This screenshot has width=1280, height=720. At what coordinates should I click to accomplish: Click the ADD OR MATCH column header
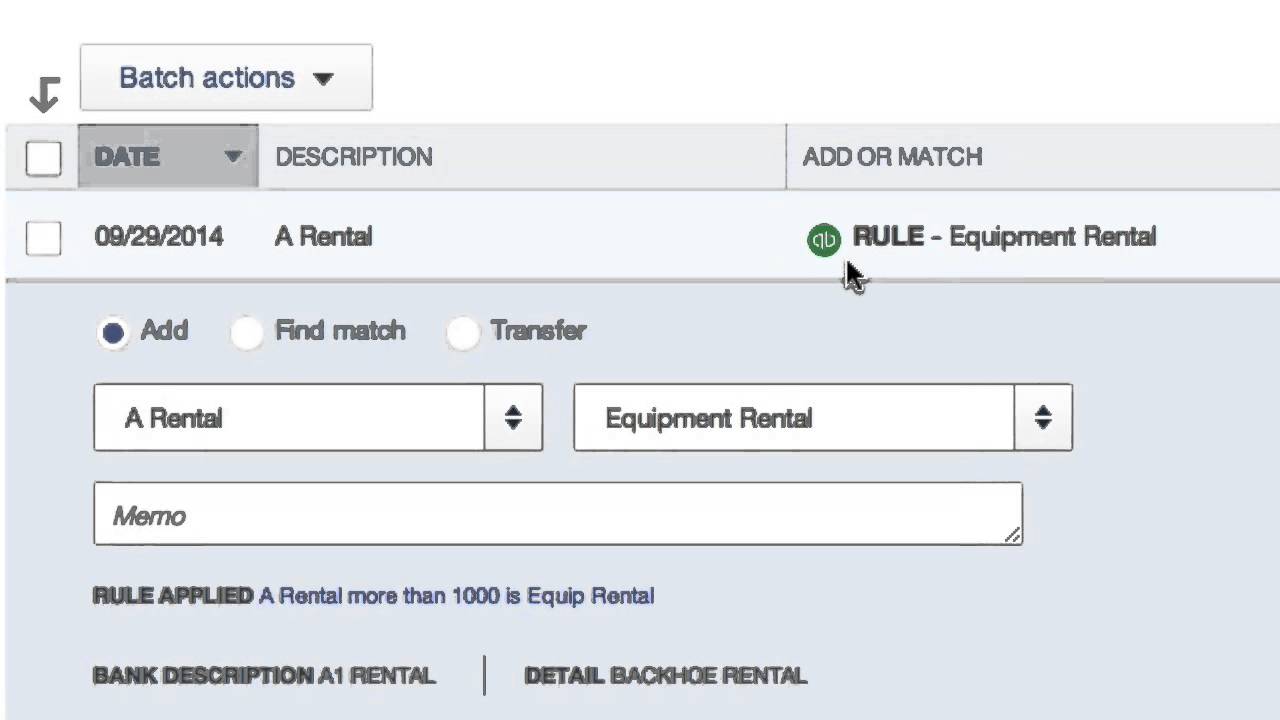(x=892, y=157)
